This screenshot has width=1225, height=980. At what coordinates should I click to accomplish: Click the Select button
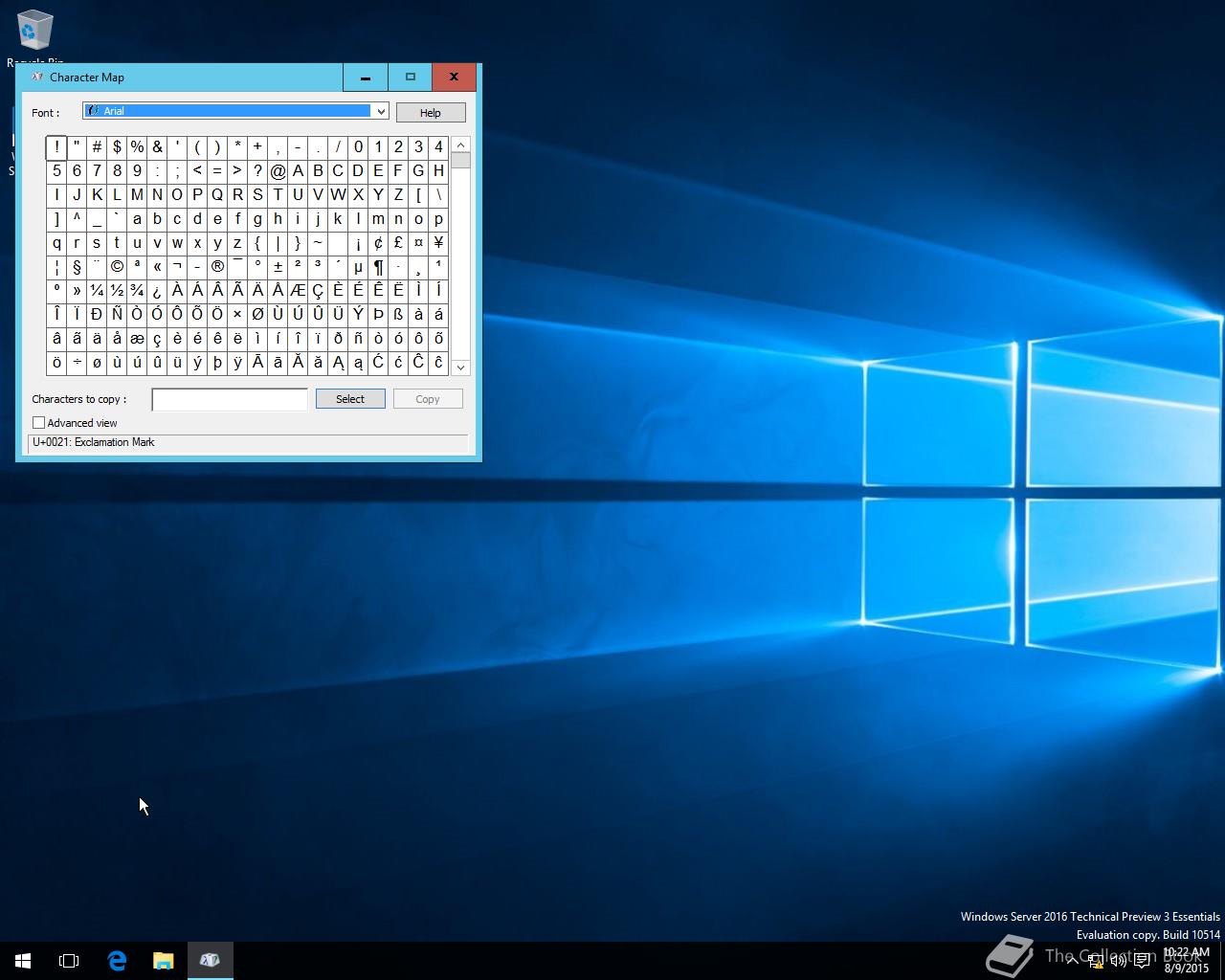pos(350,399)
